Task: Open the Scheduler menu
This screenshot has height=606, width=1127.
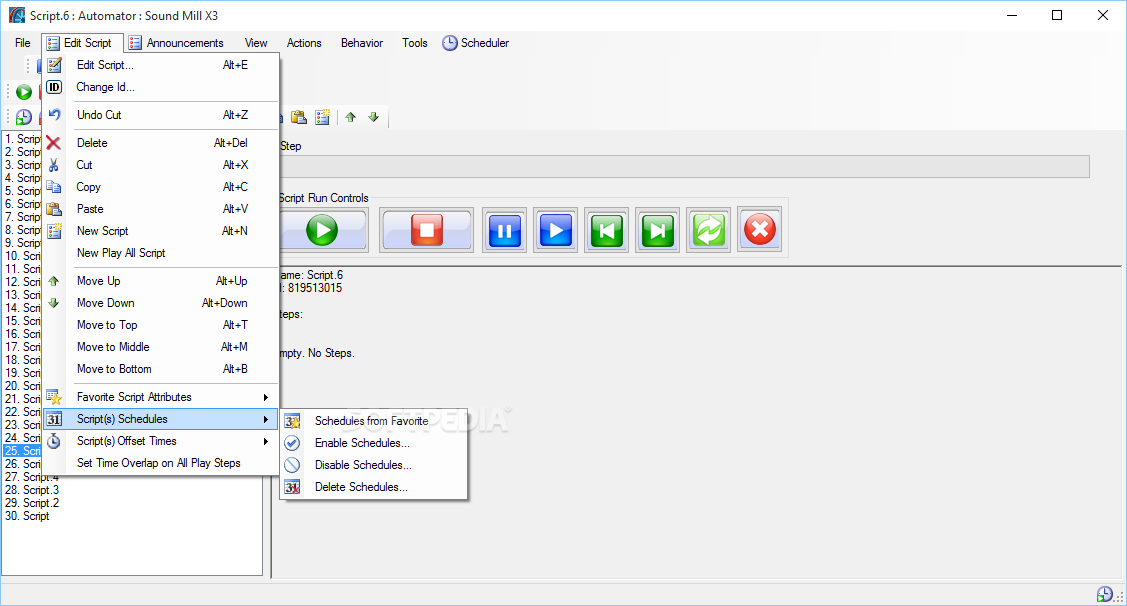Action: tap(476, 43)
